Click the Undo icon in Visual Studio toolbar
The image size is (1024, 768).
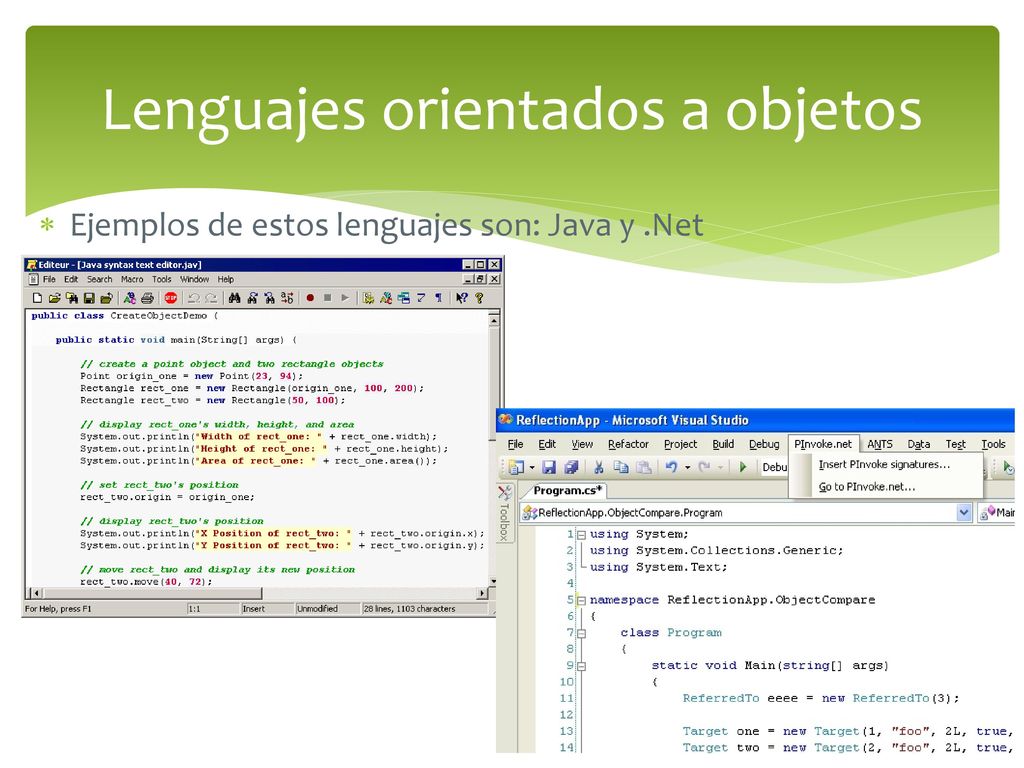point(671,467)
